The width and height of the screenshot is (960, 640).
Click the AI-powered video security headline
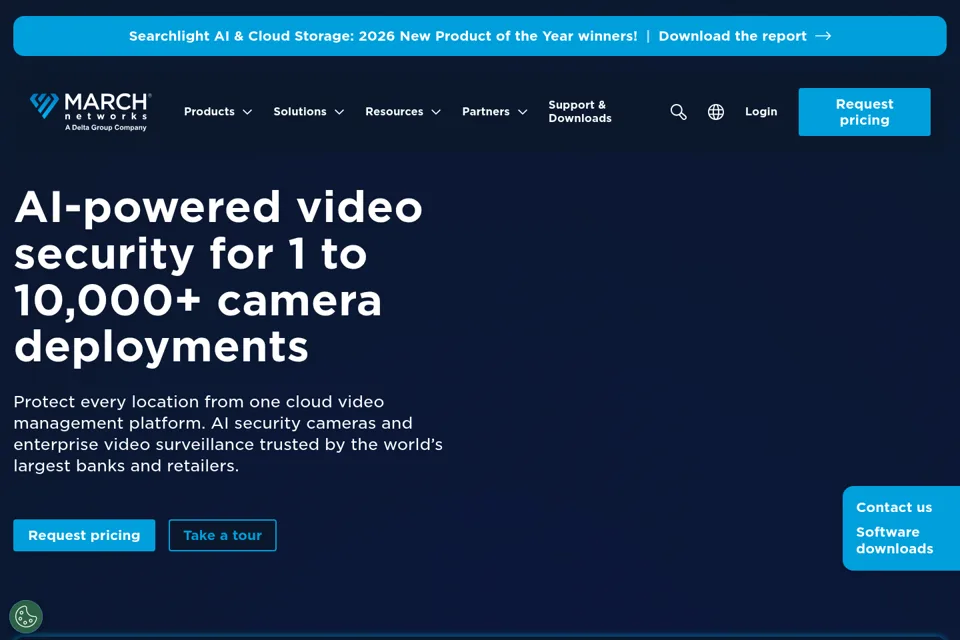[x=218, y=276]
